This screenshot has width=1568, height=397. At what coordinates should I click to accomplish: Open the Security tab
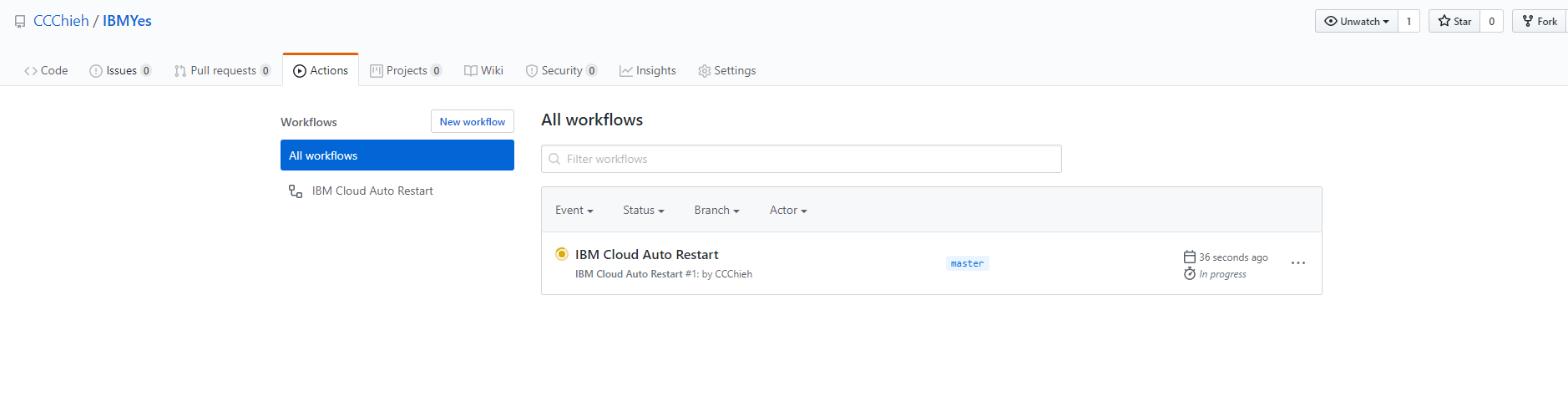pyautogui.click(x=561, y=70)
